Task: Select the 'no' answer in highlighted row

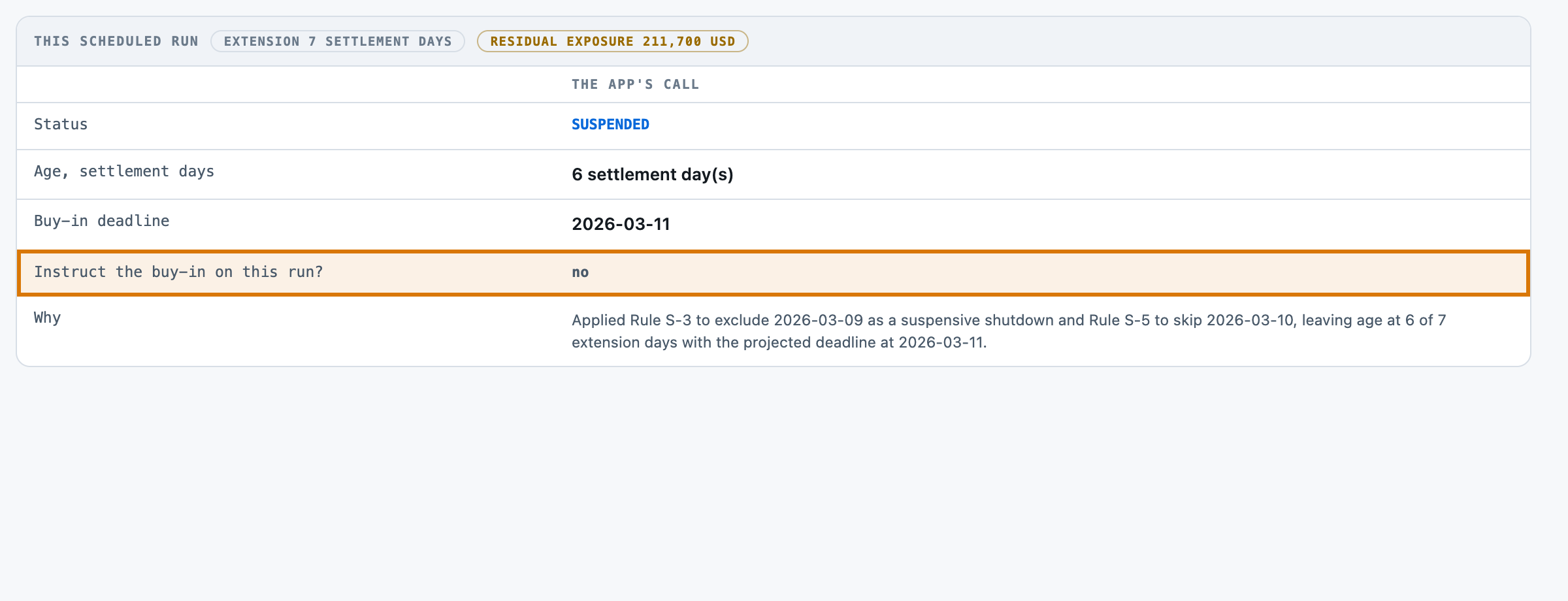Action: pos(580,272)
